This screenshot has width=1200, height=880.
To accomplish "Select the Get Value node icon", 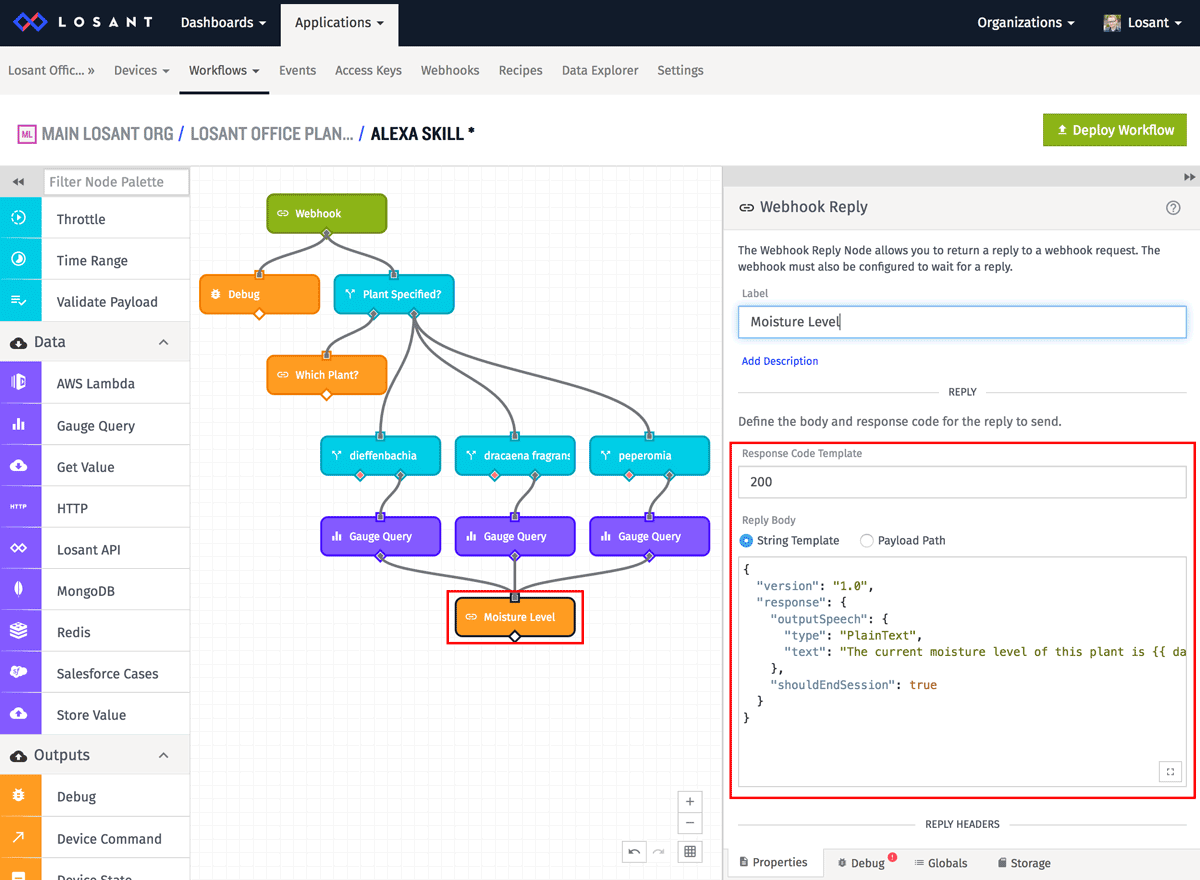I will [x=20, y=466].
